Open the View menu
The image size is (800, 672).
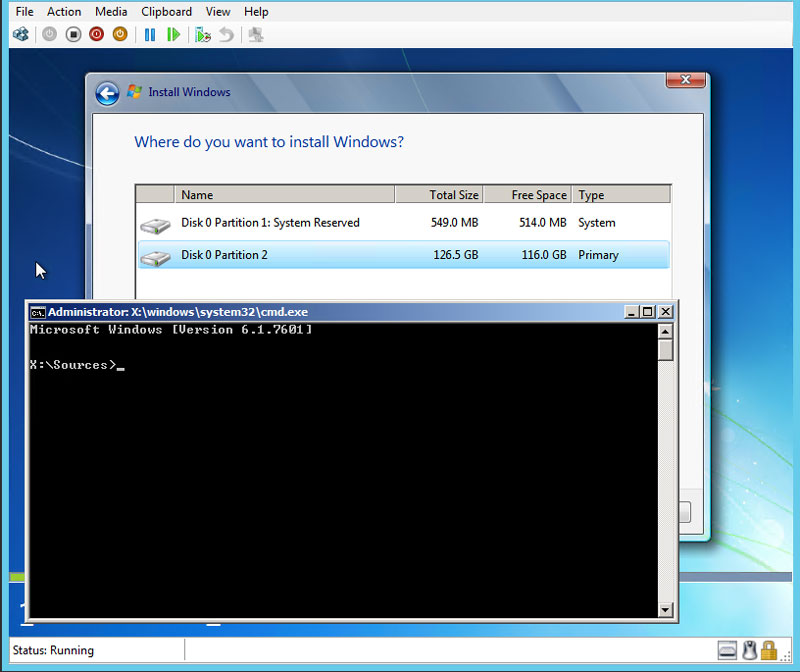point(218,11)
